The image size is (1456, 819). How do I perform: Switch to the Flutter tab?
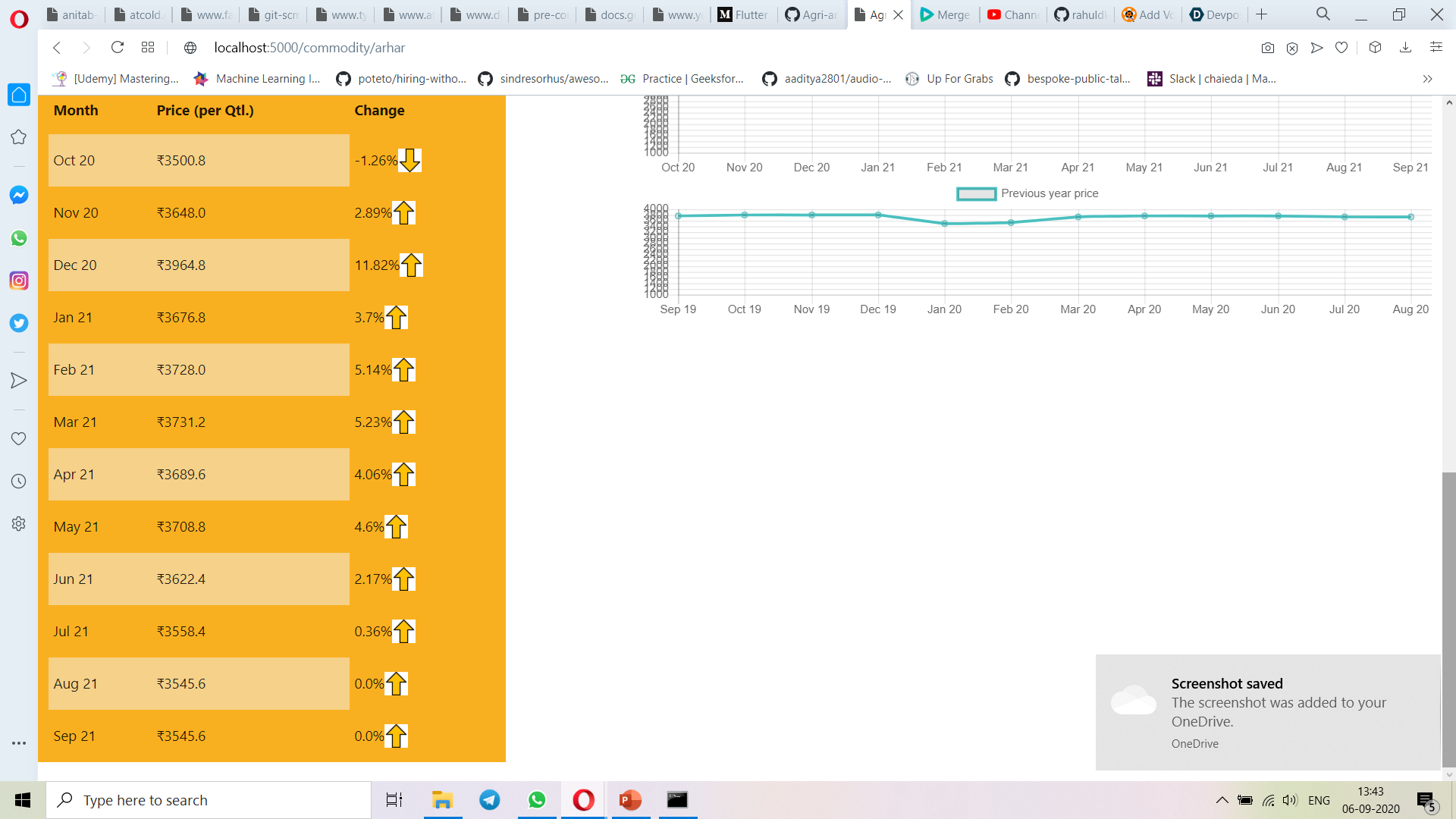coord(743,14)
